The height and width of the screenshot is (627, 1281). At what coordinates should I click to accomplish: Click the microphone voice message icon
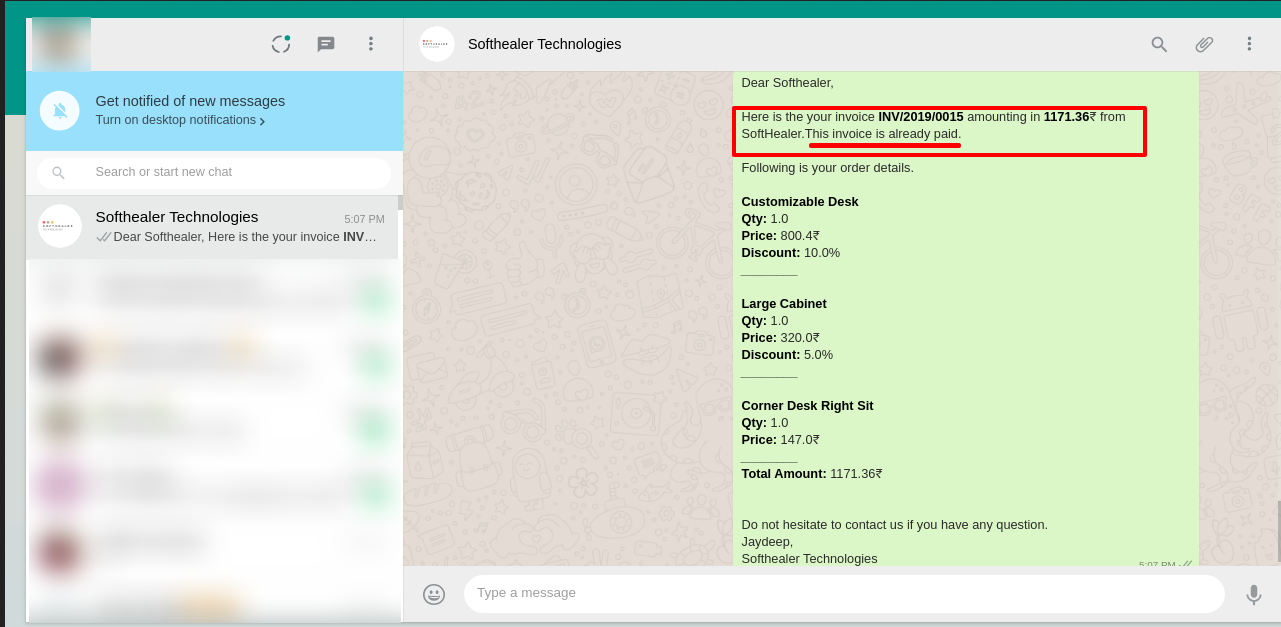click(x=1253, y=595)
